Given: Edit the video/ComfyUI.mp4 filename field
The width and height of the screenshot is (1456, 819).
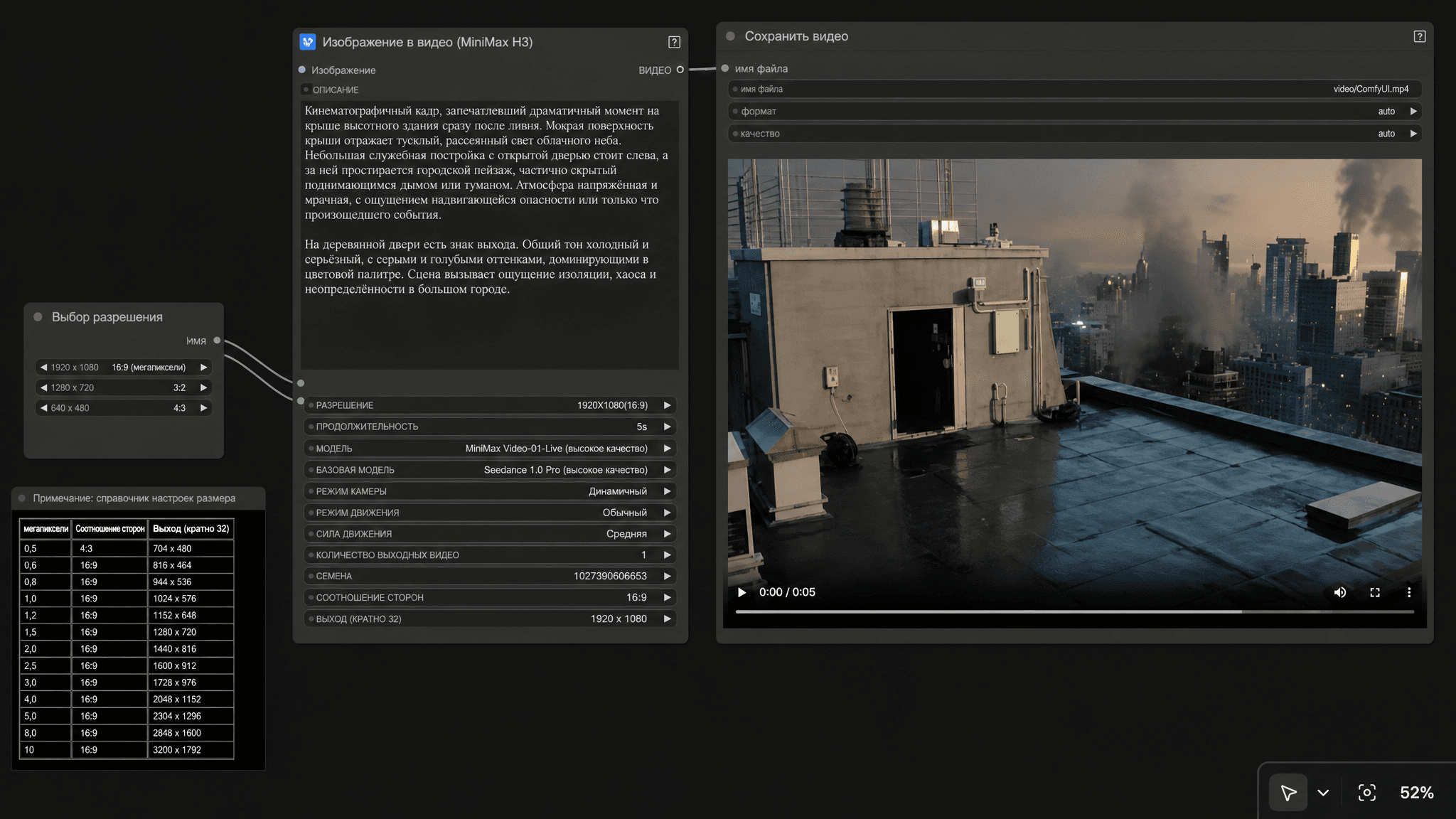Looking at the screenshot, I should click(x=1075, y=89).
